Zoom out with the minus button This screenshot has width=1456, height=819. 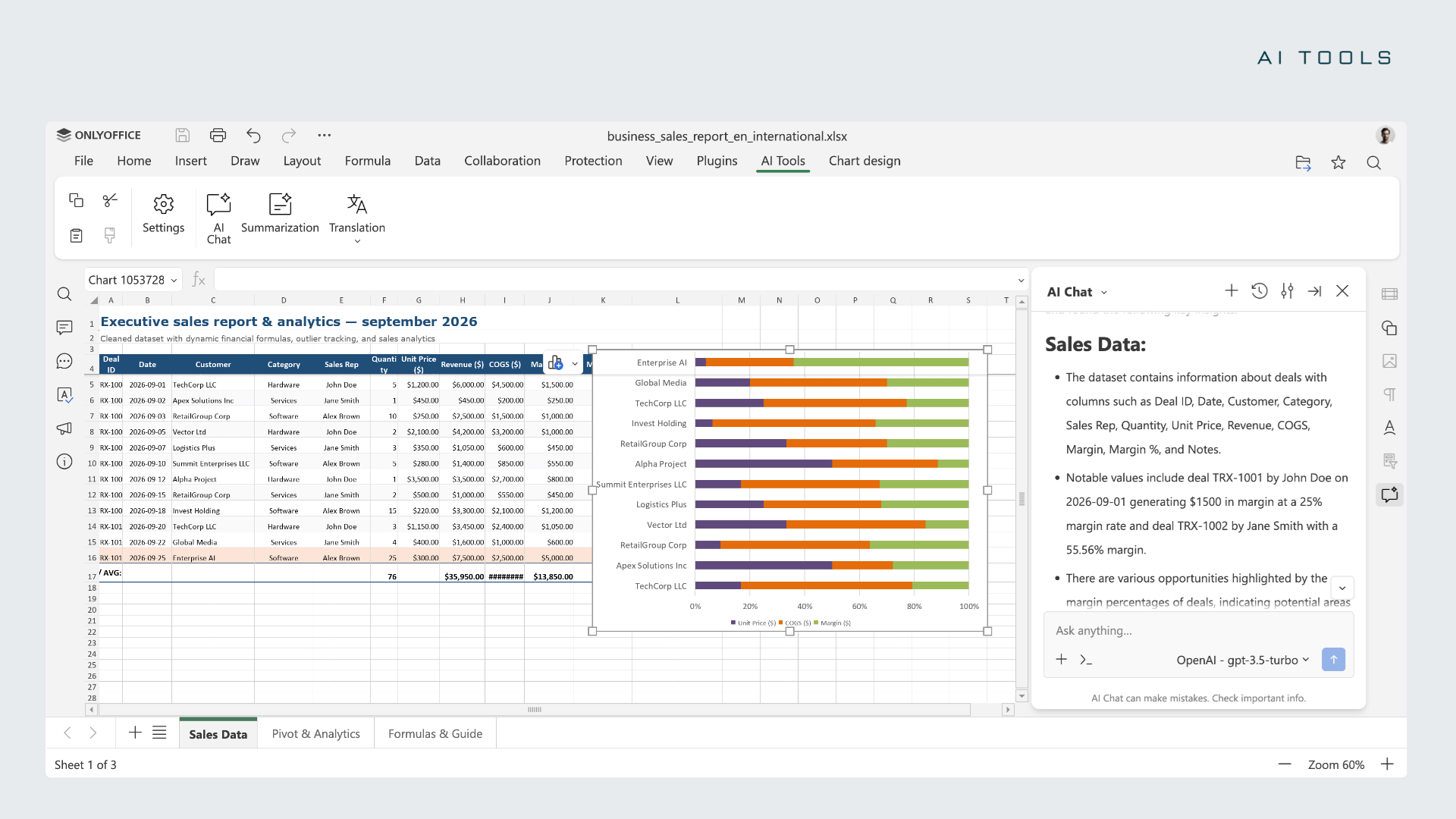coord(1285,764)
